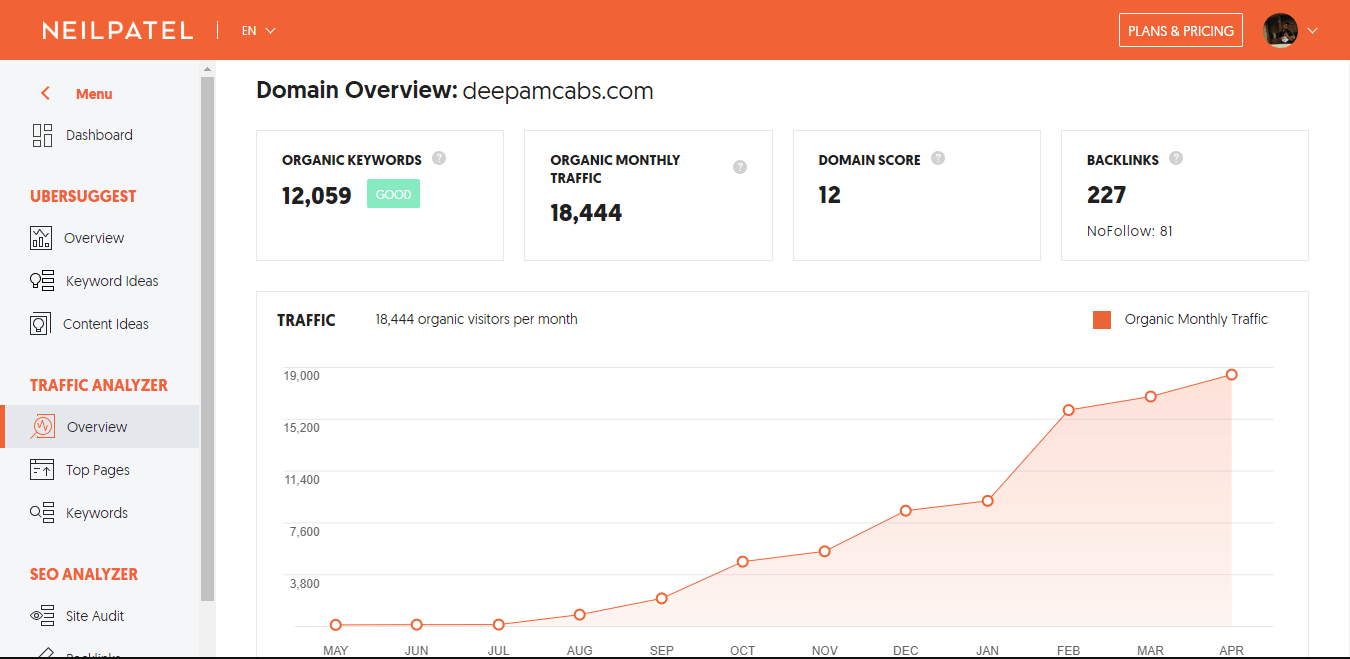This screenshot has width=1350, height=659.
Task: Click the Ubersuggest Overview chart icon
Action: tap(41, 238)
